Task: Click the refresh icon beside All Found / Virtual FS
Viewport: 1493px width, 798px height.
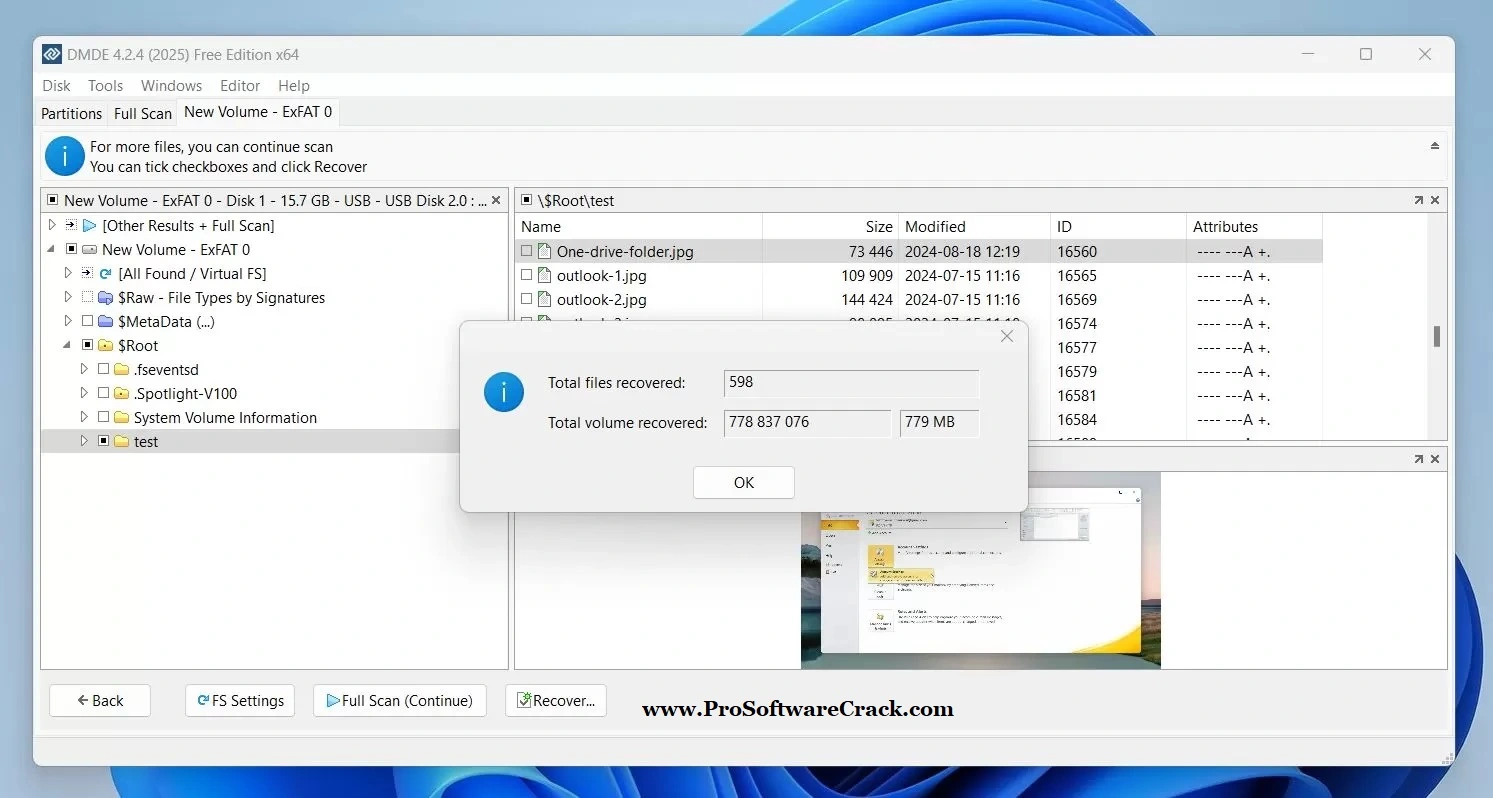Action: coord(106,274)
